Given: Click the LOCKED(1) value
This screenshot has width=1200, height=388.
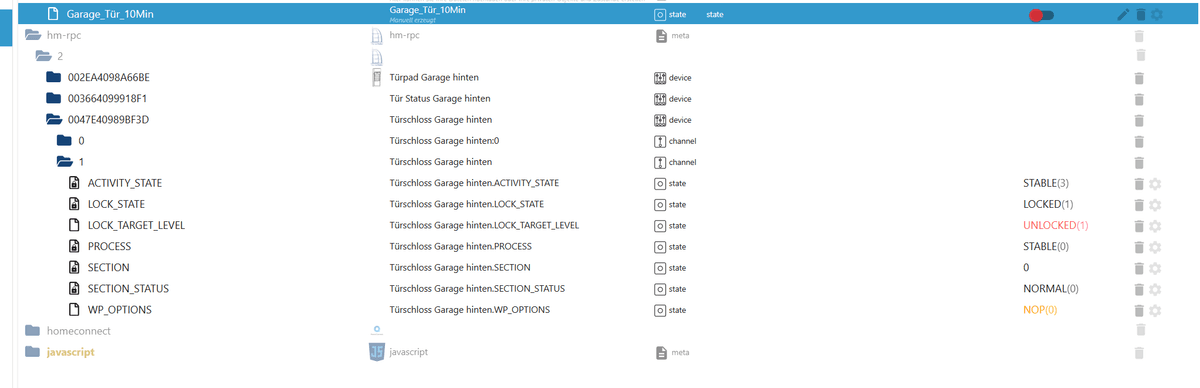Looking at the screenshot, I should (1048, 205).
